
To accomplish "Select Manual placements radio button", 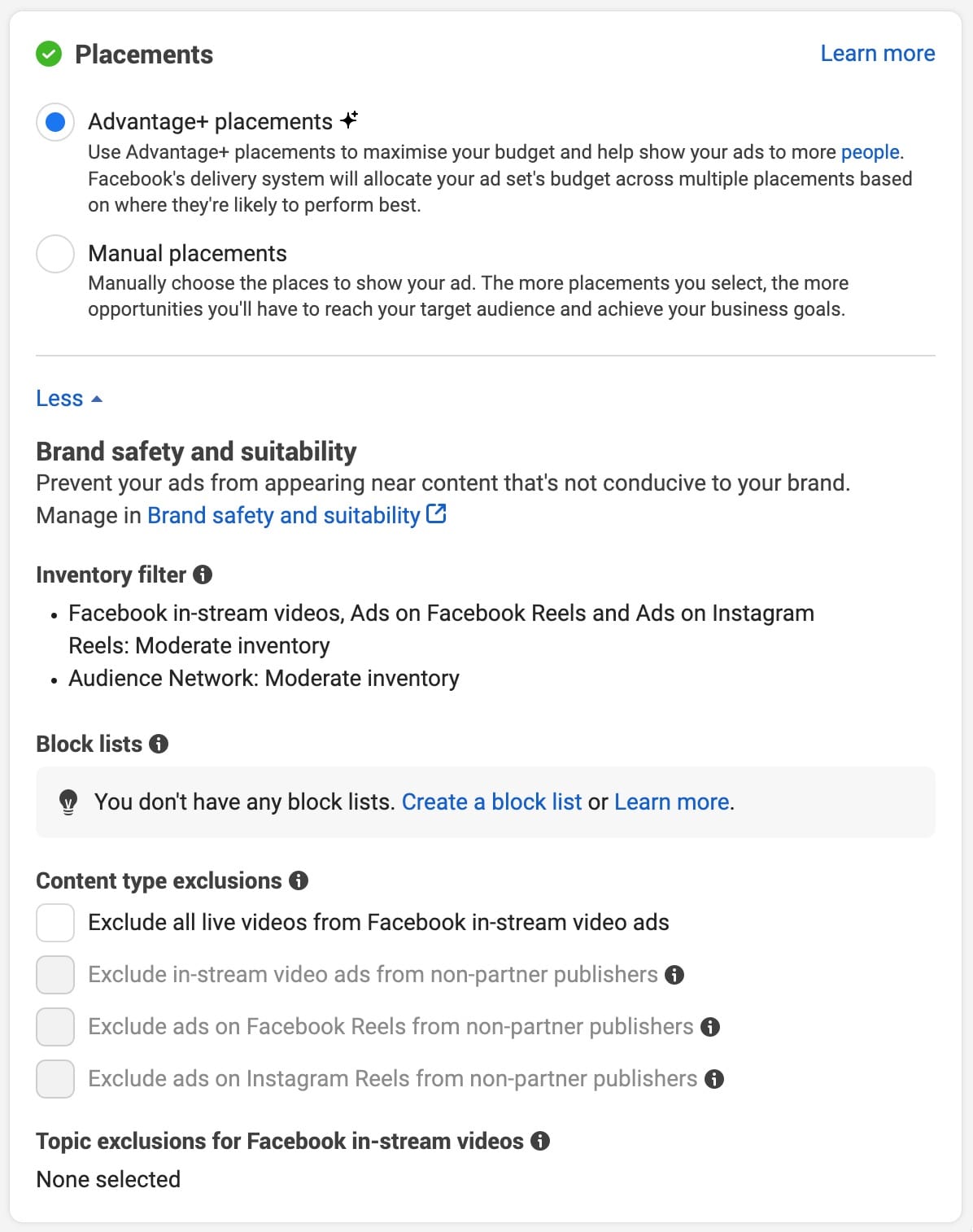I will tap(55, 254).
